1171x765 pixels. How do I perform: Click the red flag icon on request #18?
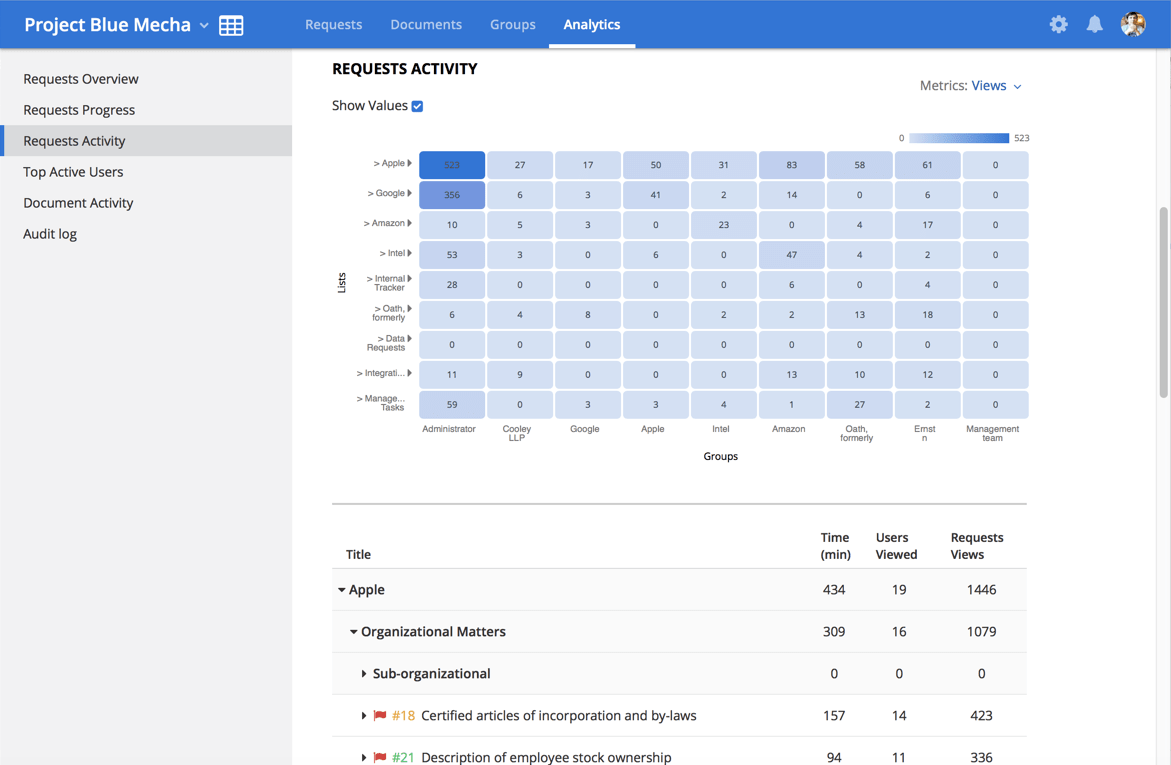coord(381,715)
